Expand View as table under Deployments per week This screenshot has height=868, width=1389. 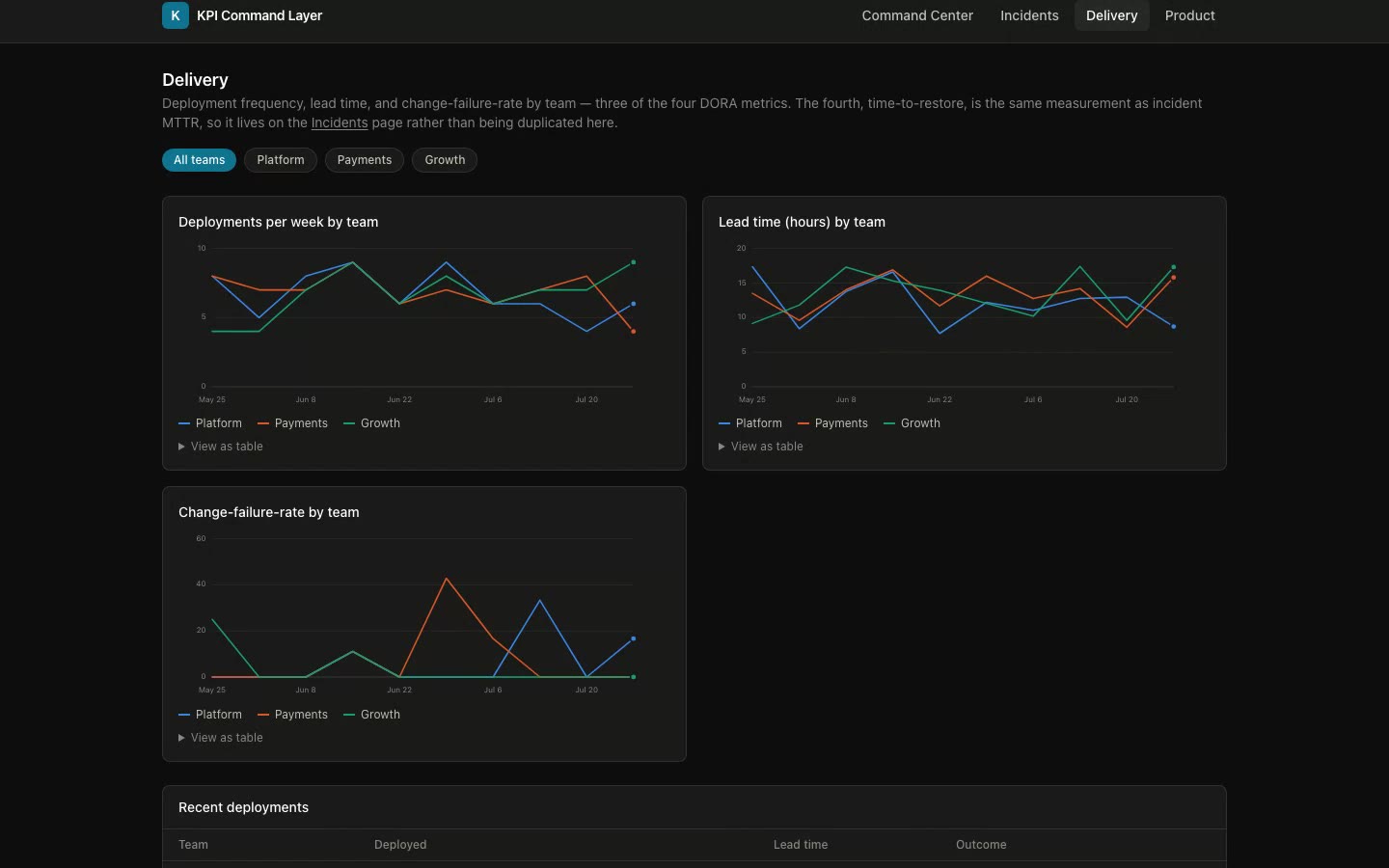221,447
